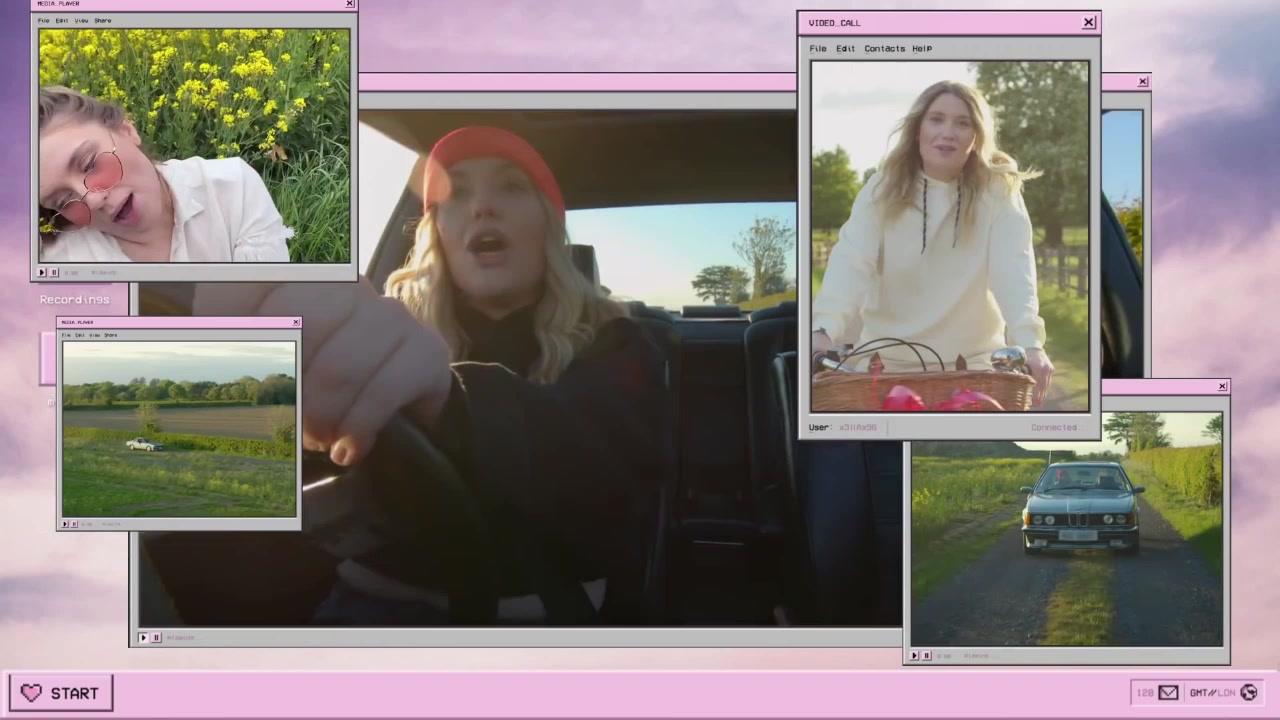Screen dimensions: 1280x720
Task: Open the File menu in VIDEO_CALL window
Action: pos(818,48)
